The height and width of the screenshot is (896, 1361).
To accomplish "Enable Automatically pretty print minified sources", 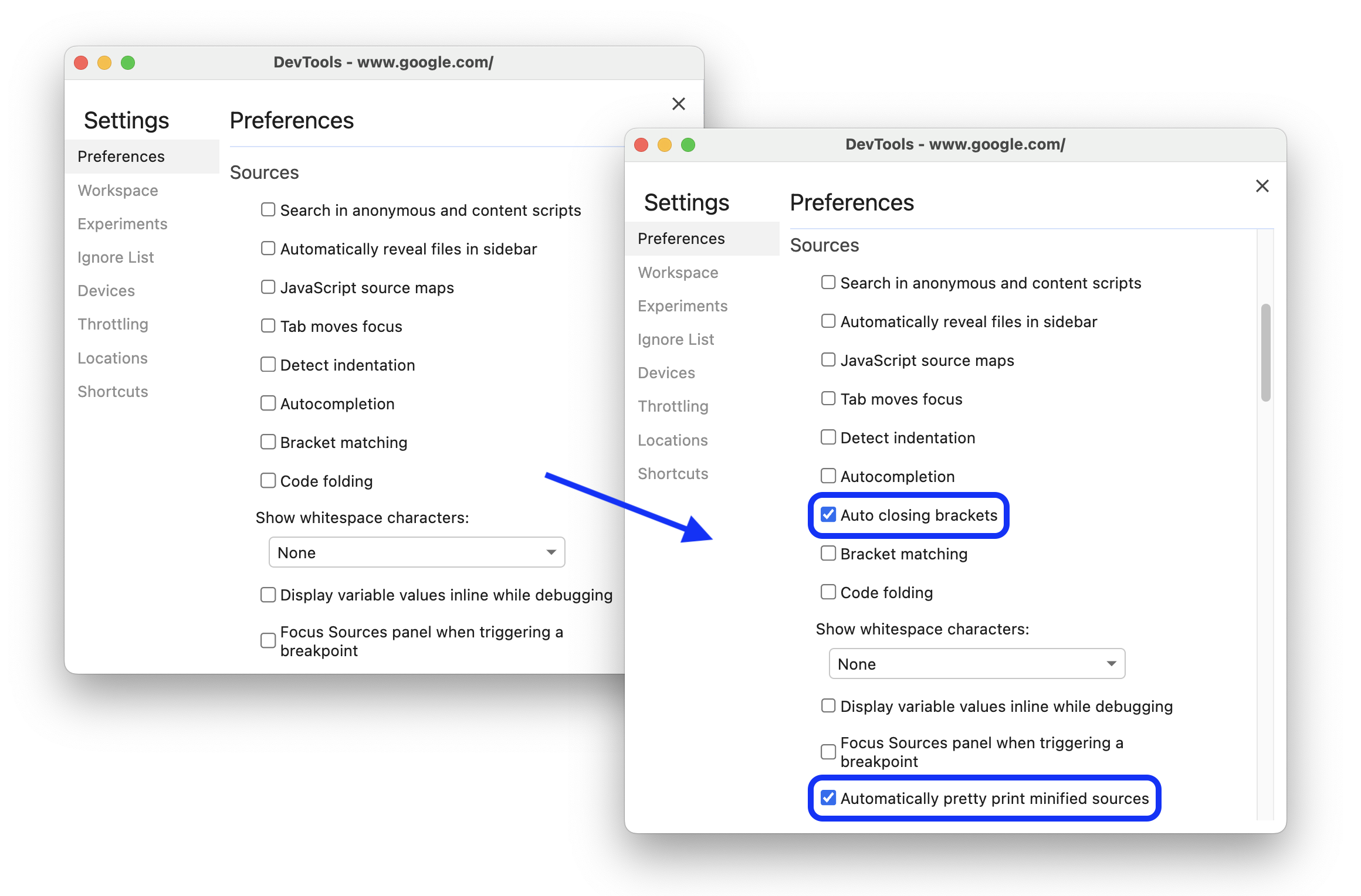I will coord(828,797).
